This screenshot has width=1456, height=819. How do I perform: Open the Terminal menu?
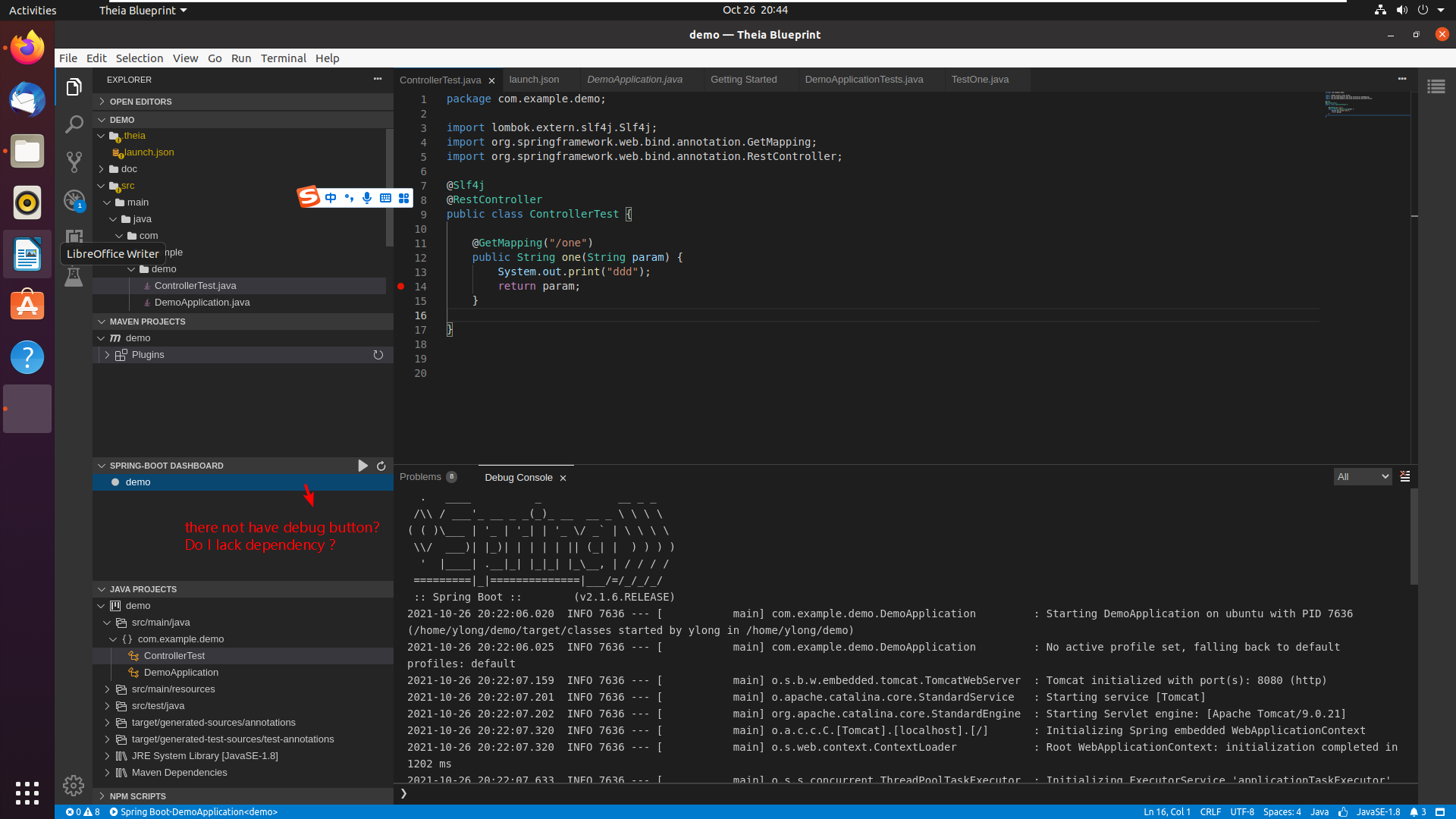coord(284,58)
